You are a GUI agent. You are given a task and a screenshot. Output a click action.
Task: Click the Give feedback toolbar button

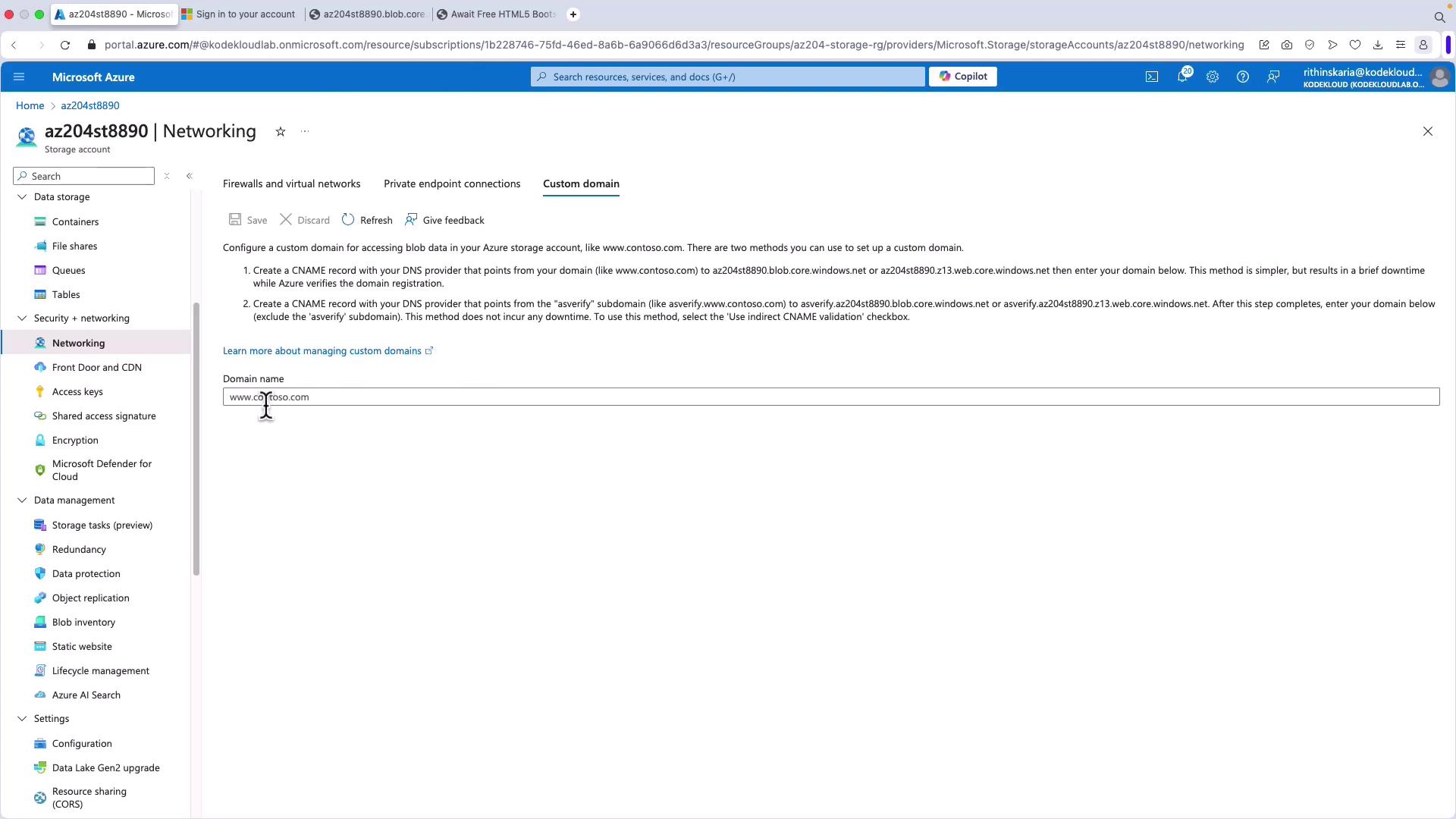[x=444, y=220]
